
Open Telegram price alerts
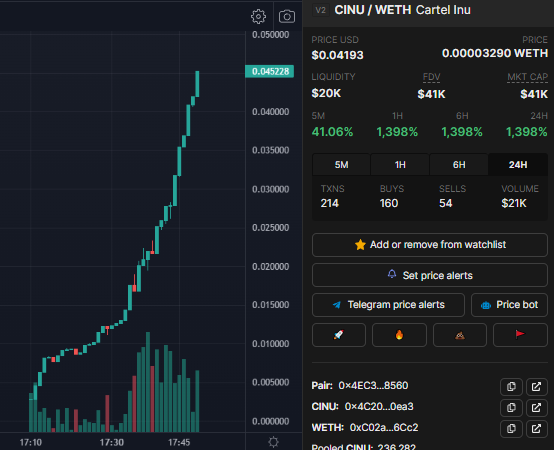388,305
